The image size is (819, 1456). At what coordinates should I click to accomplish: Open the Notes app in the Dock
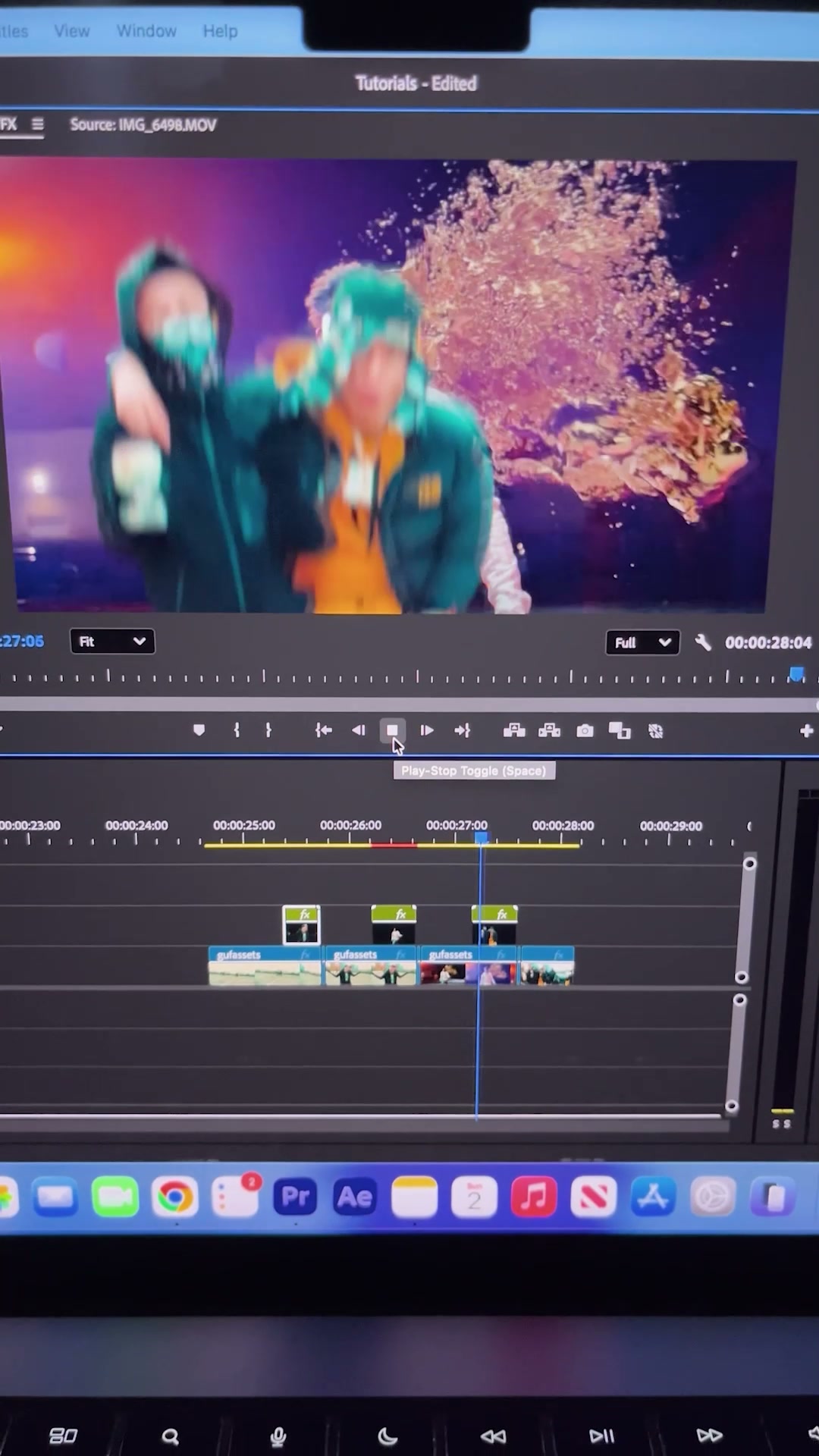pos(414,1197)
